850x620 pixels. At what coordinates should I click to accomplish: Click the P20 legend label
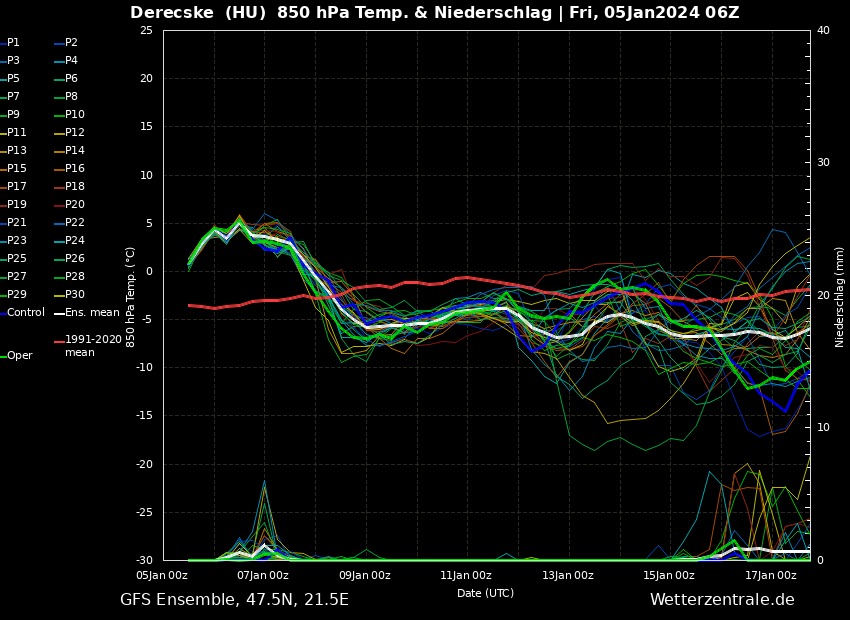(75, 205)
